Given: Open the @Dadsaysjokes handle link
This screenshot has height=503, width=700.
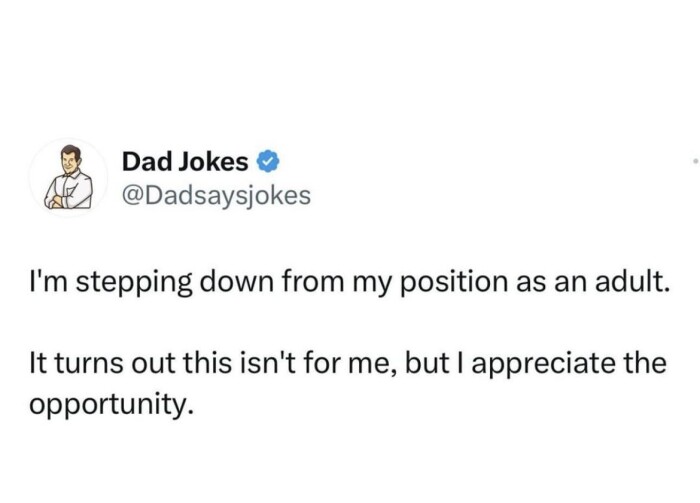Looking at the screenshot, I should pos(216,194).
